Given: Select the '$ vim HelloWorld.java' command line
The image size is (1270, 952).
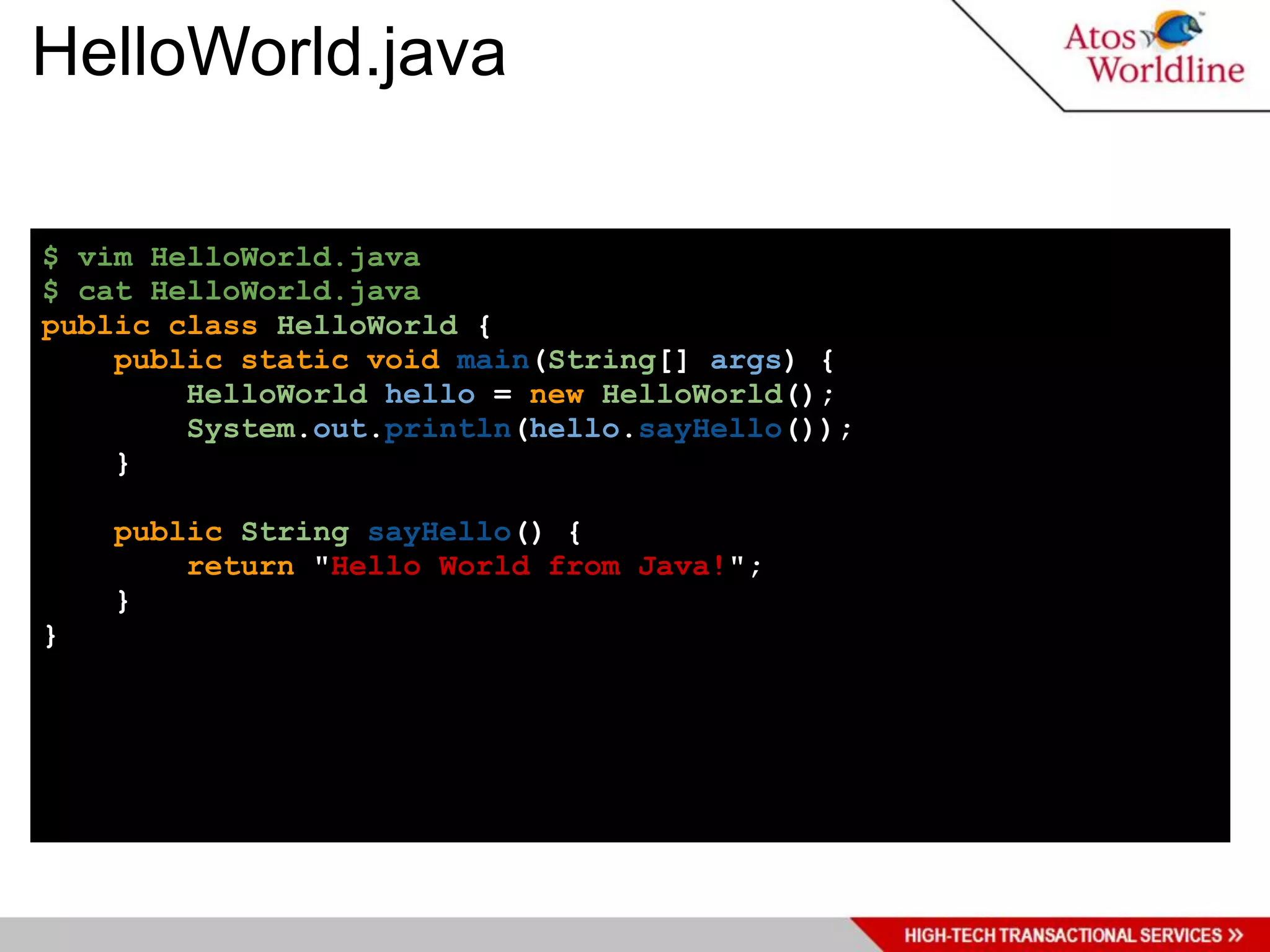Looking at the screenshot, I should 231,257.
